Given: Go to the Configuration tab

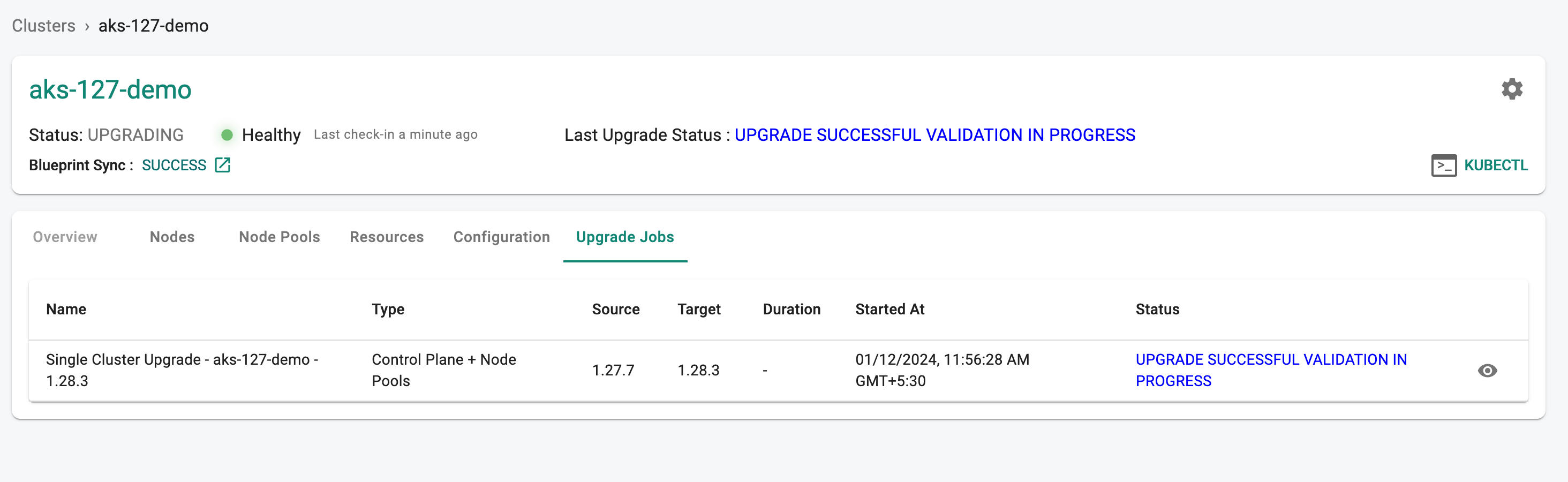Looking at the screenshot, I should [502, 237].
